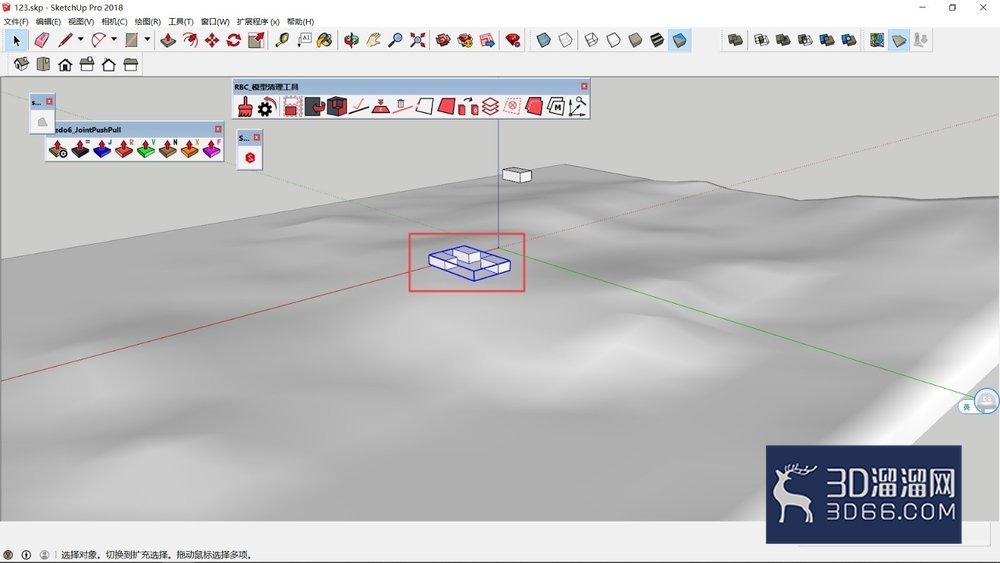Click the Zoom Extents tool
The width and height of the screenshot is (1000, 563).
tap(418, 40)
